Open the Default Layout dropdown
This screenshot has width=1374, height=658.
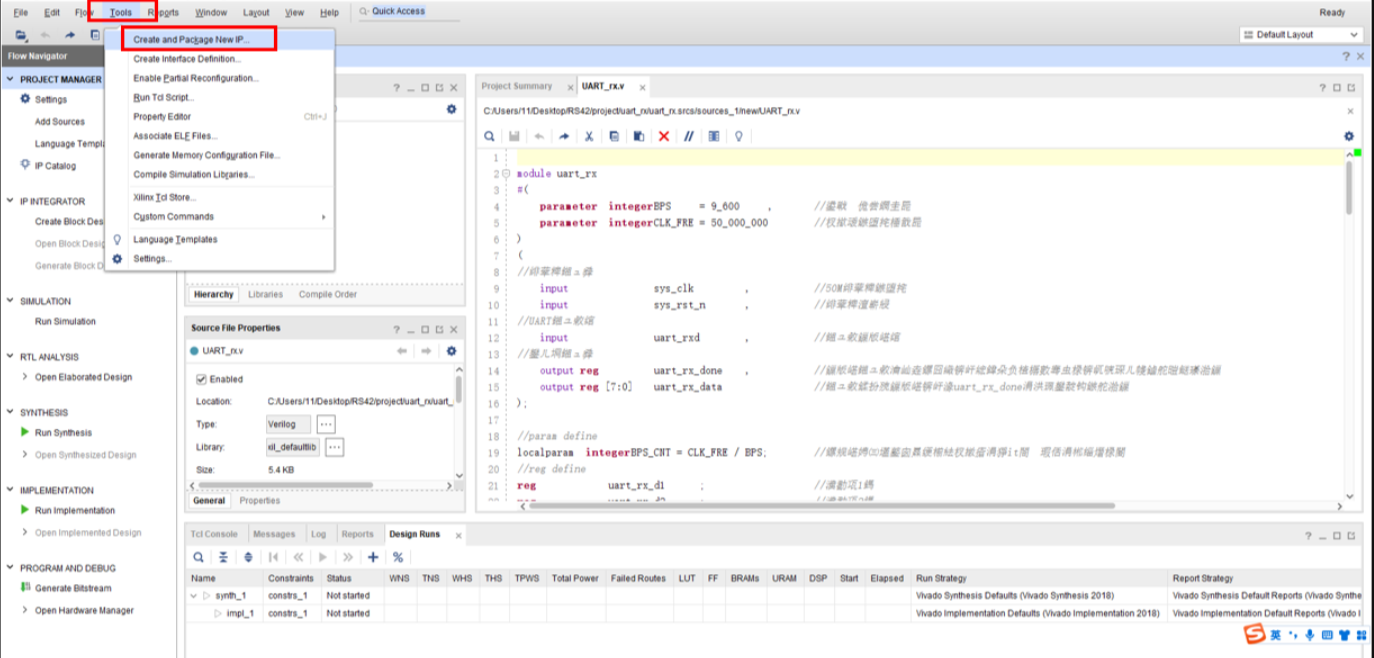[1300, 35]
